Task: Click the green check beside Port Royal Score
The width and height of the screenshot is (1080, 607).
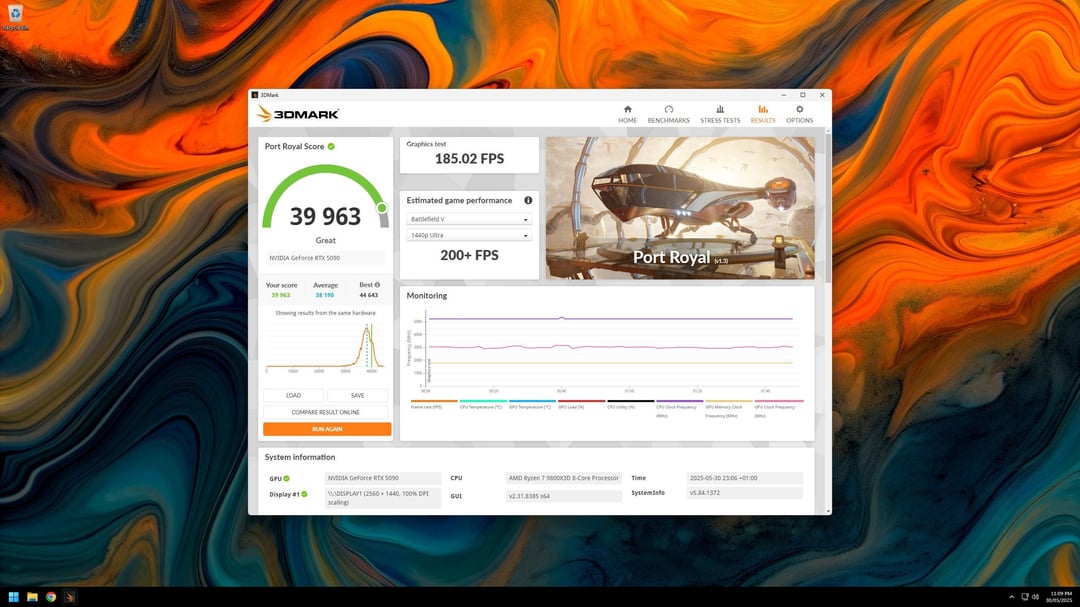Action: 331,146
